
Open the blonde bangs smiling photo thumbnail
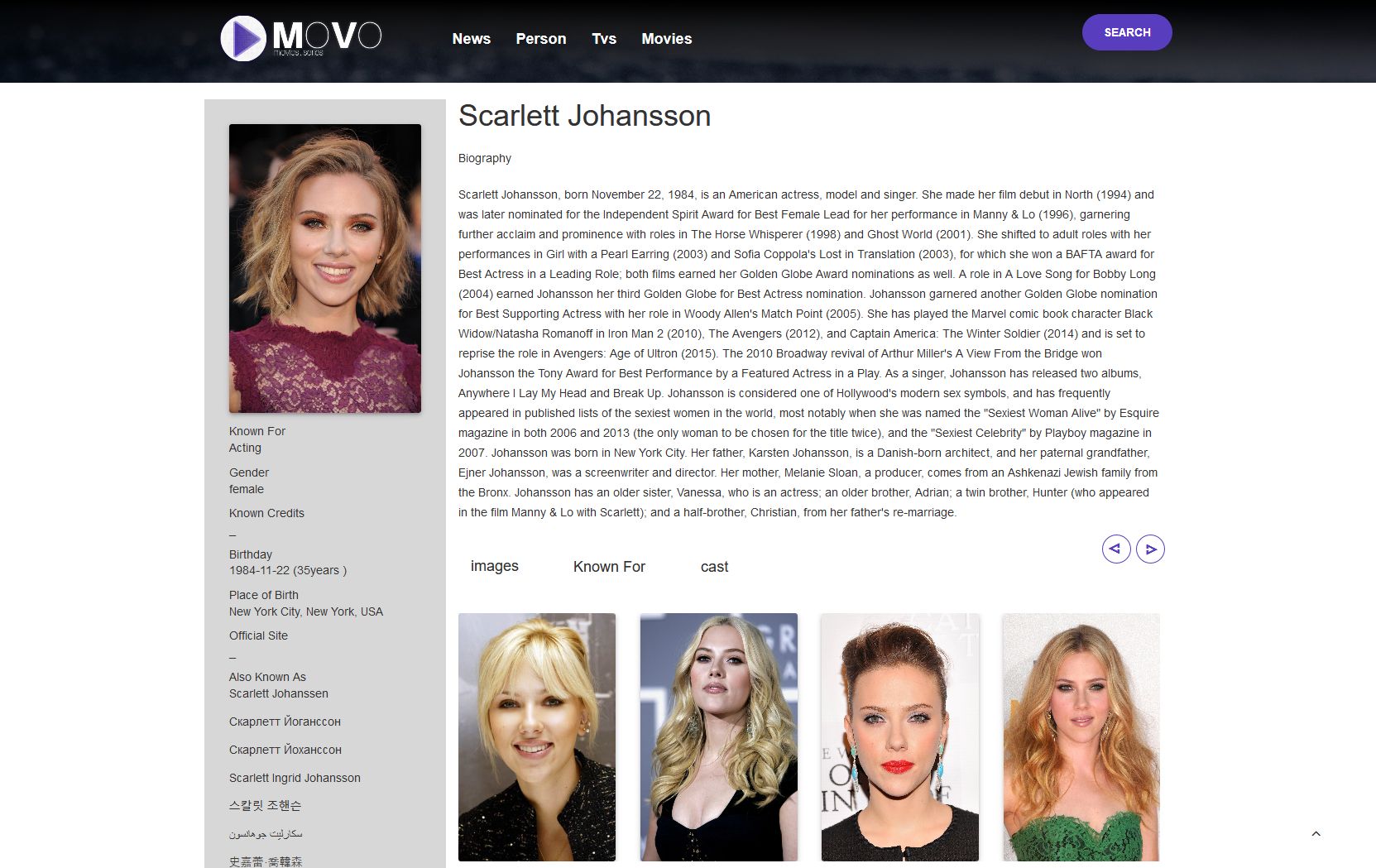(537, 737)
